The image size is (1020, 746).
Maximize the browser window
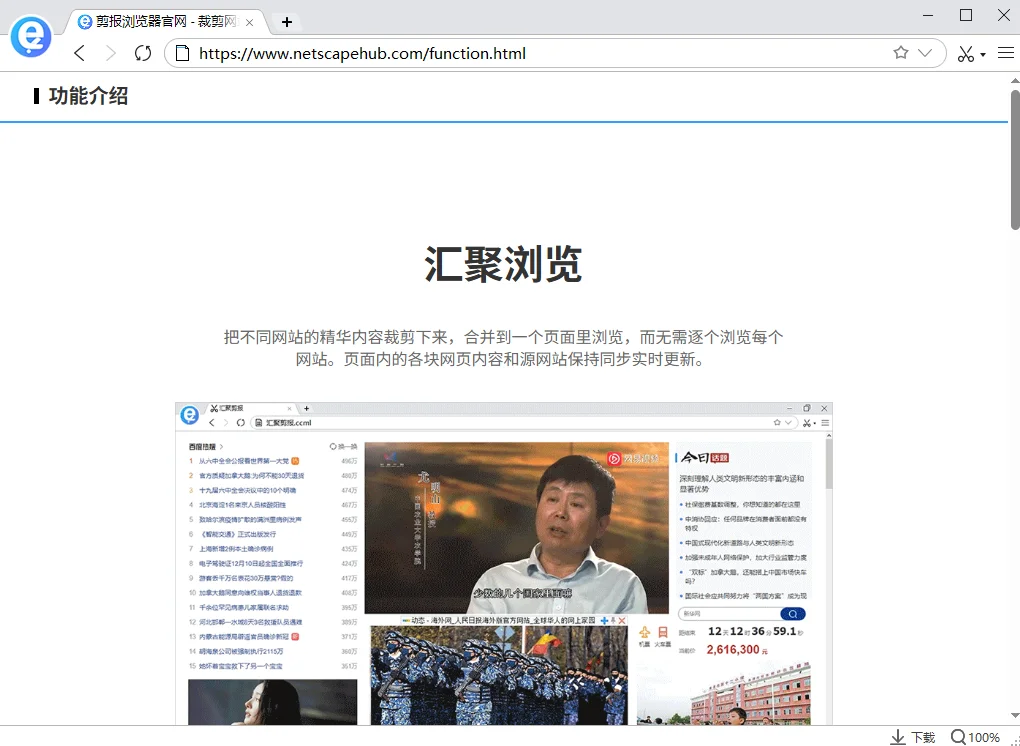point(966,15)
